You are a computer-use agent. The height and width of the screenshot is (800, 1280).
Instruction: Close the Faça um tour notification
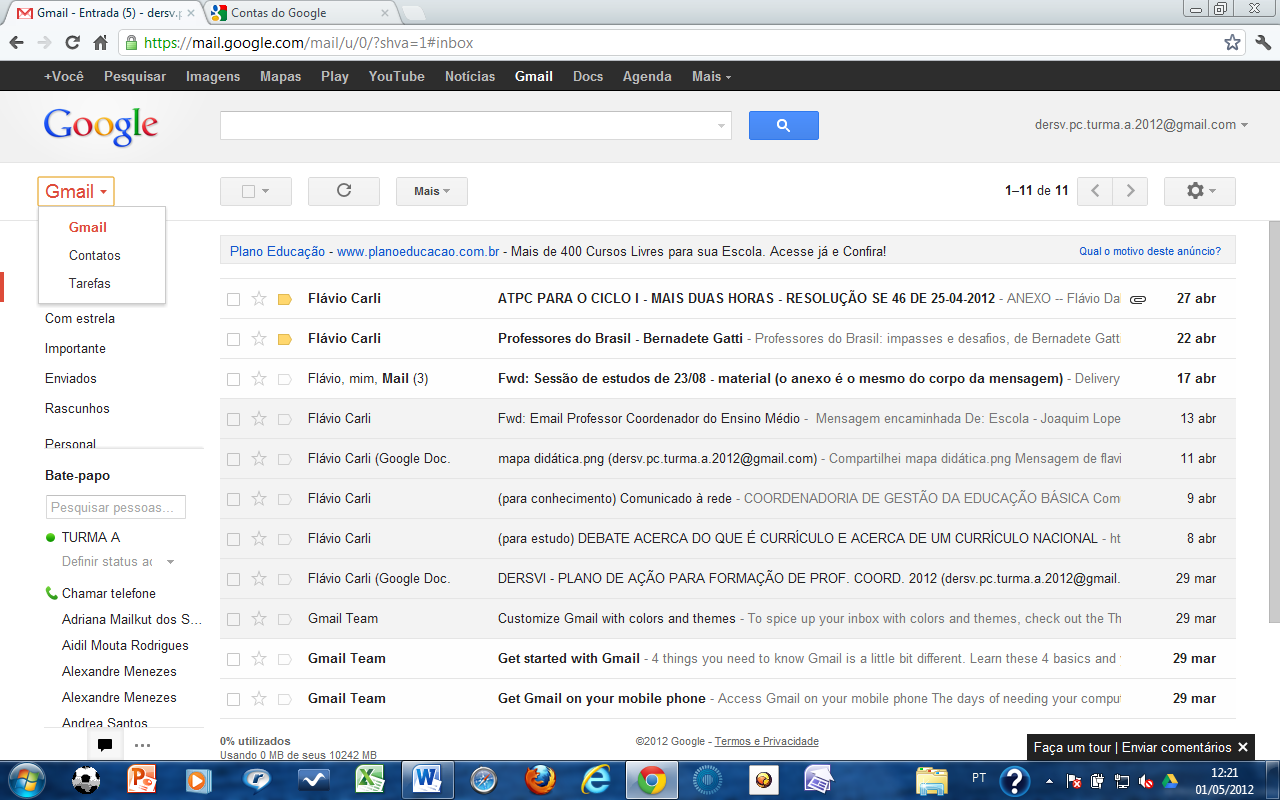tap(1243, 747)
